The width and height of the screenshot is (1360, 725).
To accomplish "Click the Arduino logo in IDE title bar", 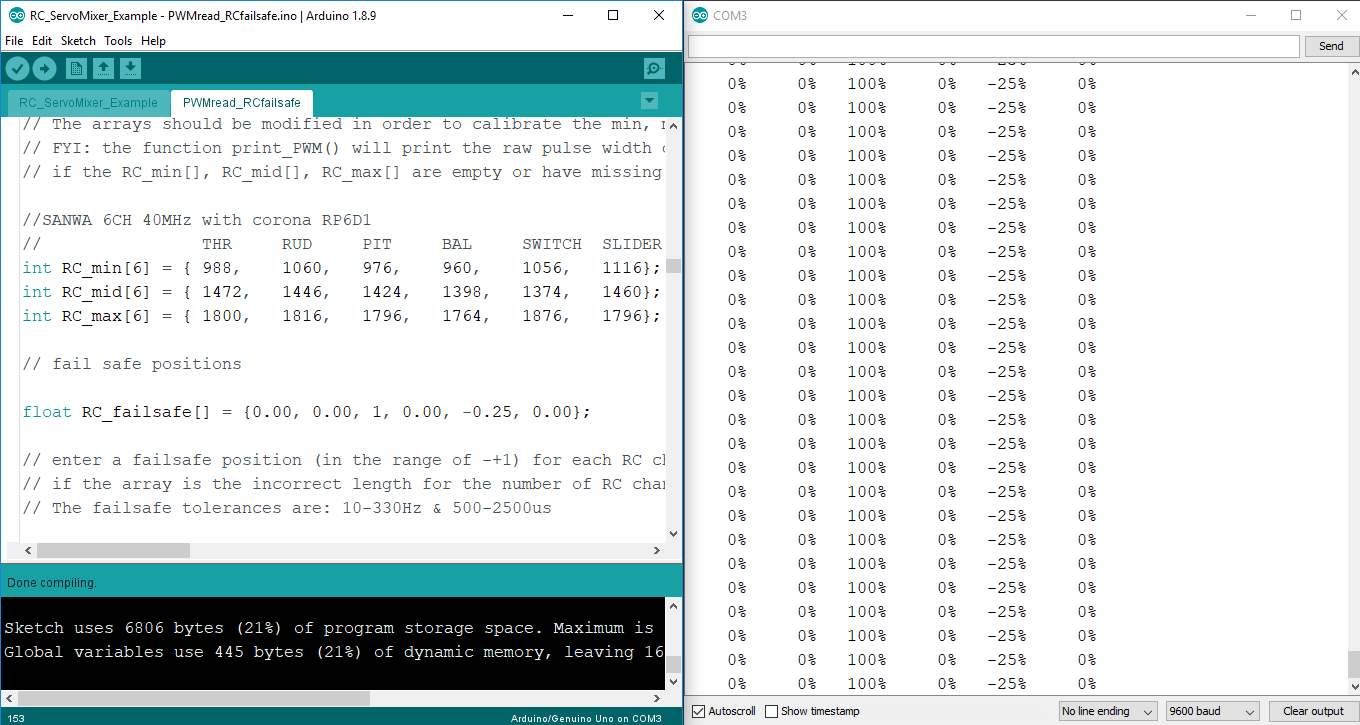I will click(16, 15).
